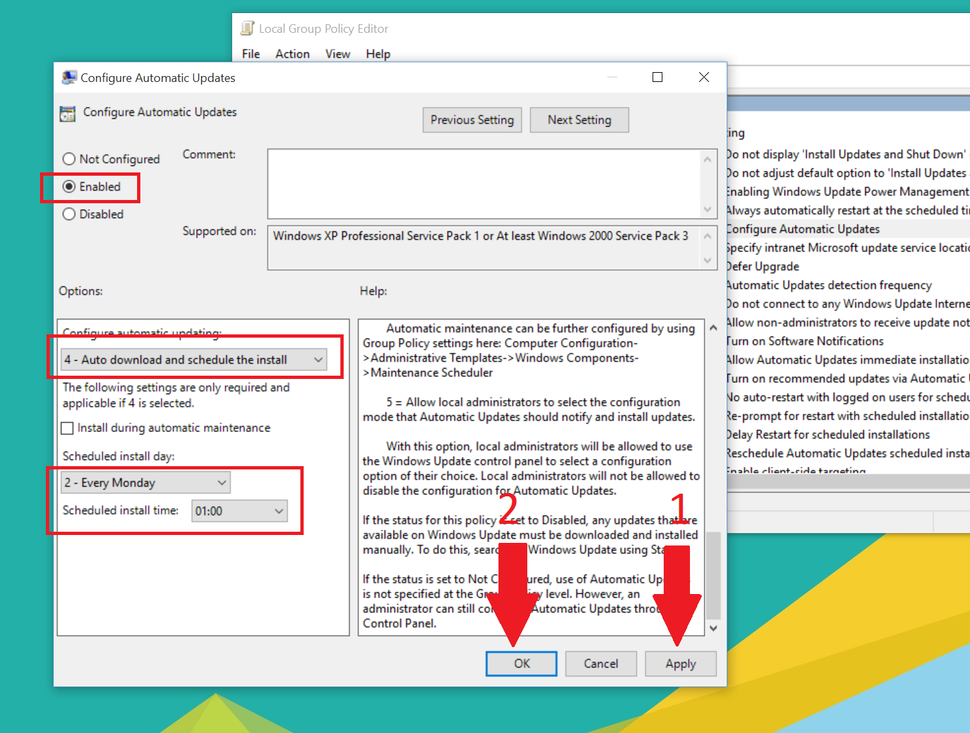Click the Help pane scroll up arrow
Screen dimensions: 970x733
click(713, 328)
